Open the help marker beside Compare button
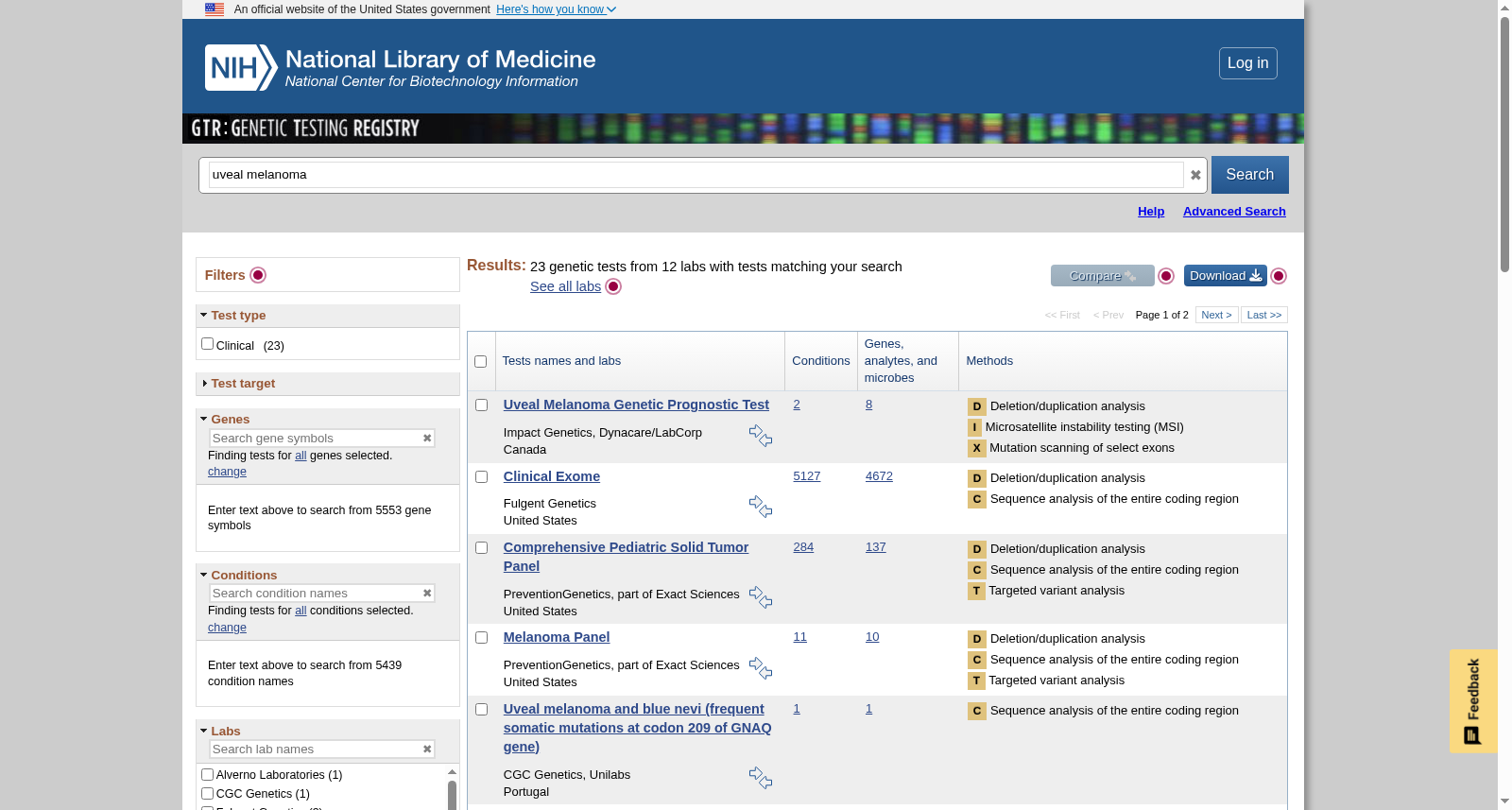 [x=1166, y=276]
